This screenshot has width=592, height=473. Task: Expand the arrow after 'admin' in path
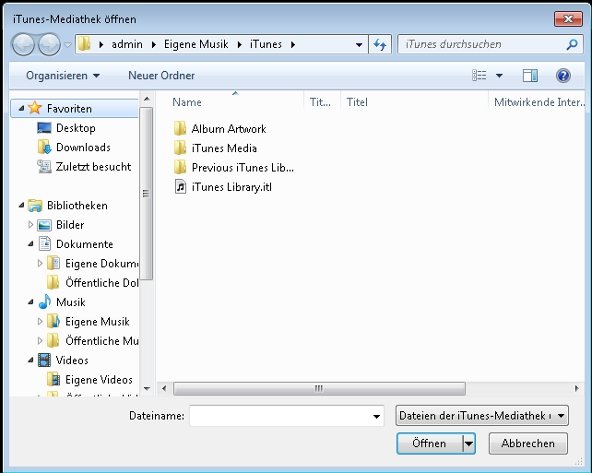[154, 45]
